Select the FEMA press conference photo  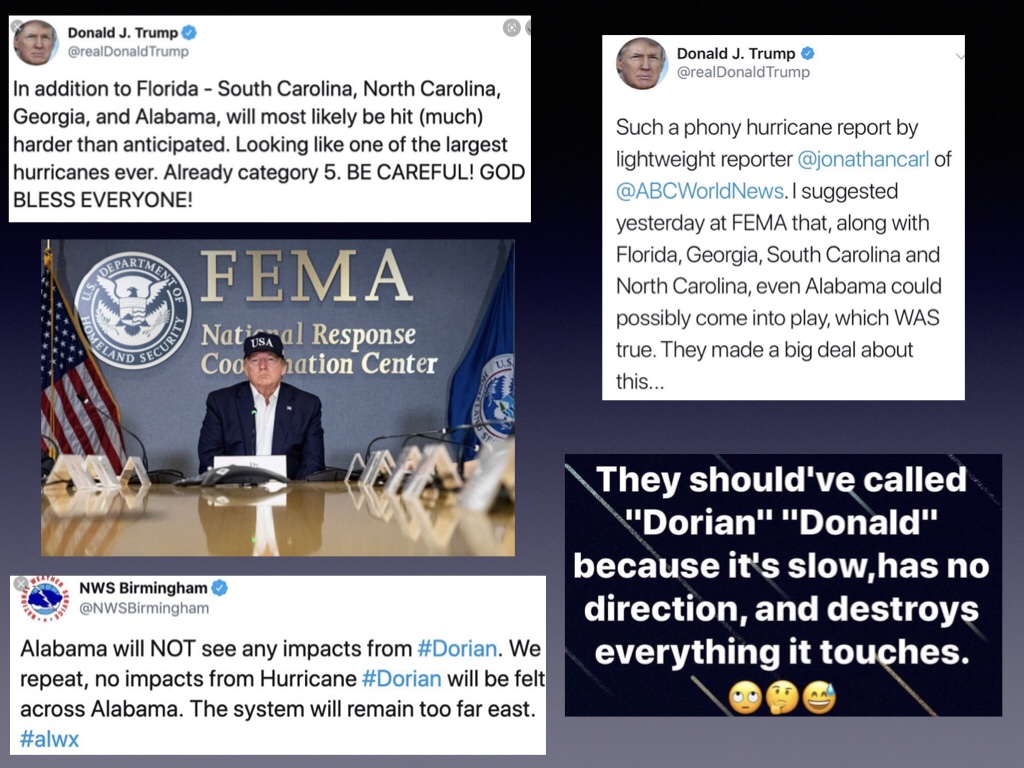277,397
